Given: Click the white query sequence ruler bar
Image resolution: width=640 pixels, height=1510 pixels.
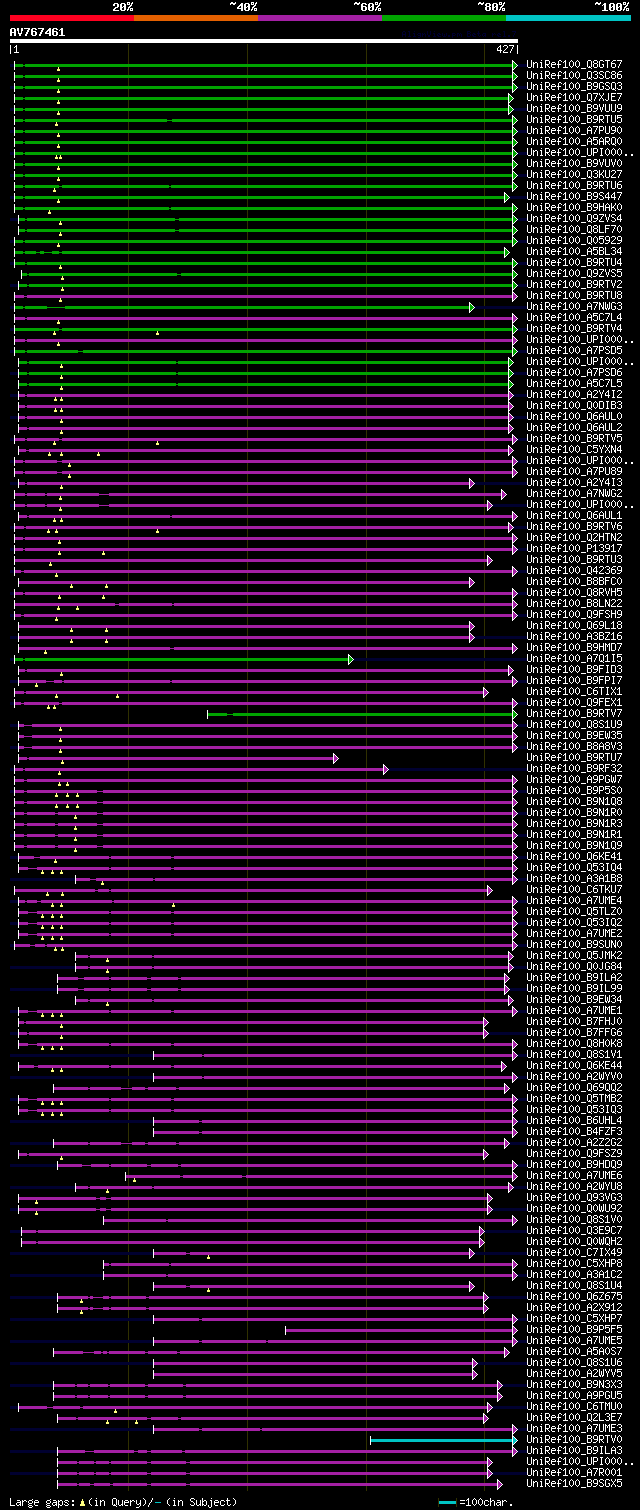Looking at the screenshot, I should (264, 41).
